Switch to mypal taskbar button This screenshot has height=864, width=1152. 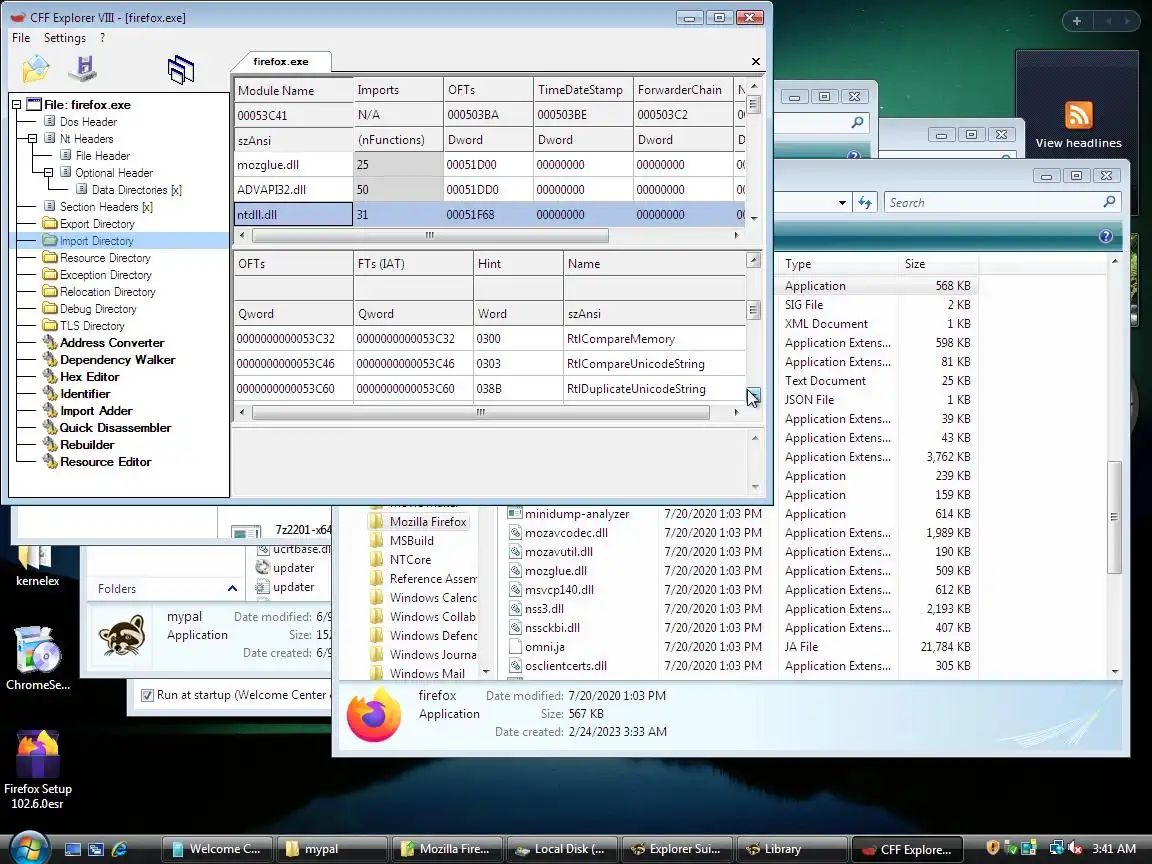pyautogui.click(x=332, y=849)
